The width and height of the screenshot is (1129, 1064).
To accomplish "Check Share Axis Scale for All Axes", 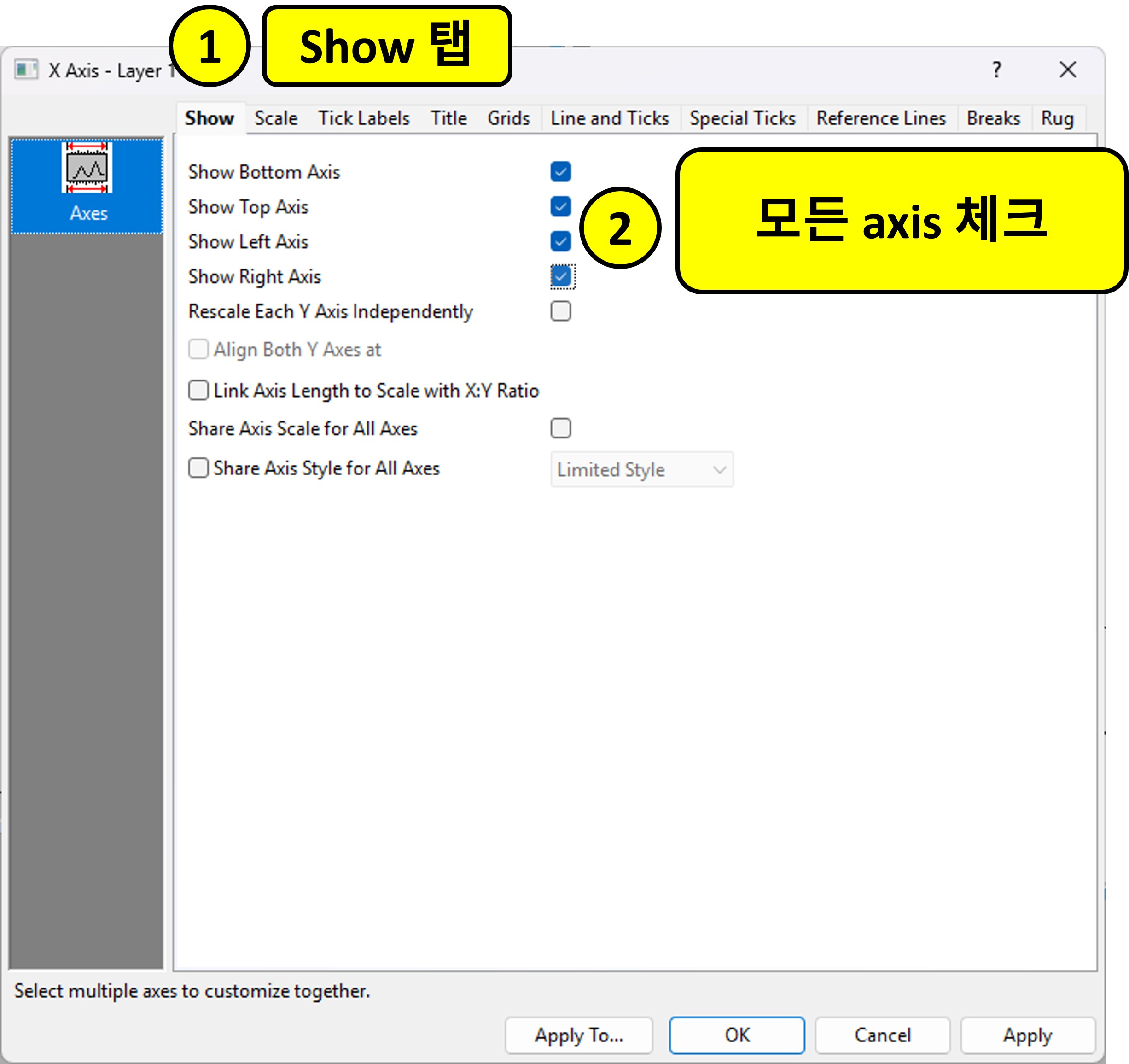I will pyautogui.click(x=560, y=428).
